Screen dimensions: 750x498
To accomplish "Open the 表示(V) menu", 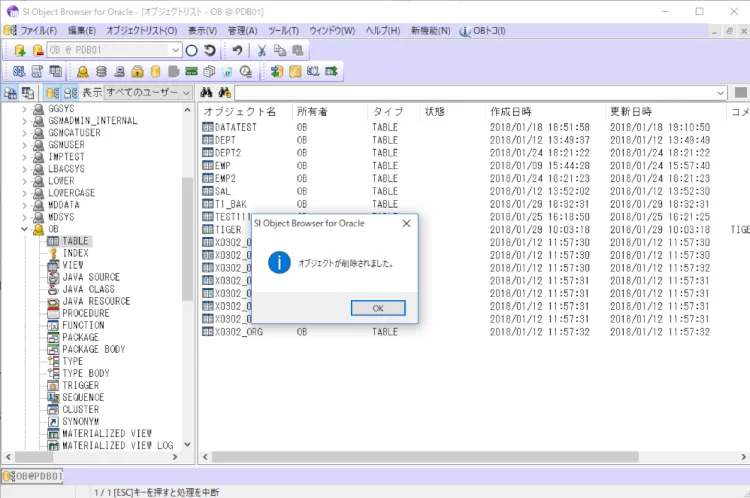I will coord(202,31).
